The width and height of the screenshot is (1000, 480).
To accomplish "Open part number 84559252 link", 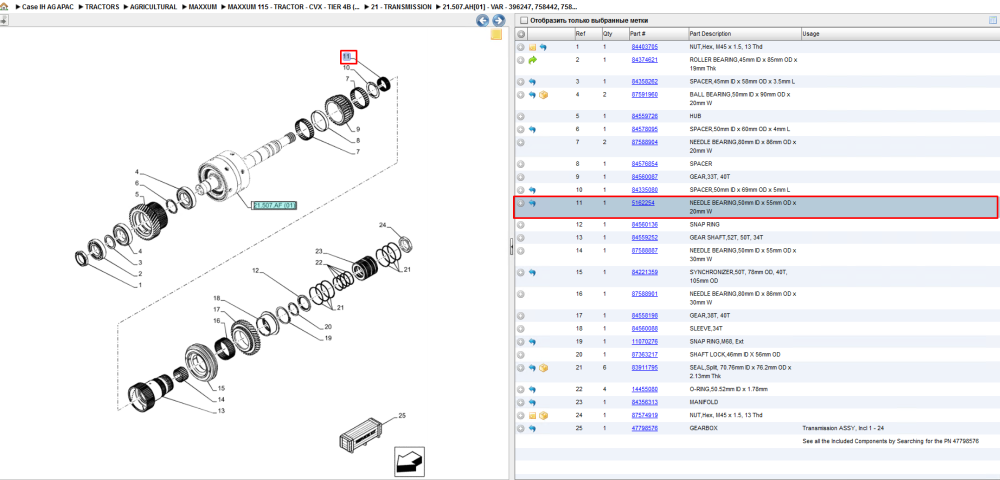I will [x=644, y=238].
